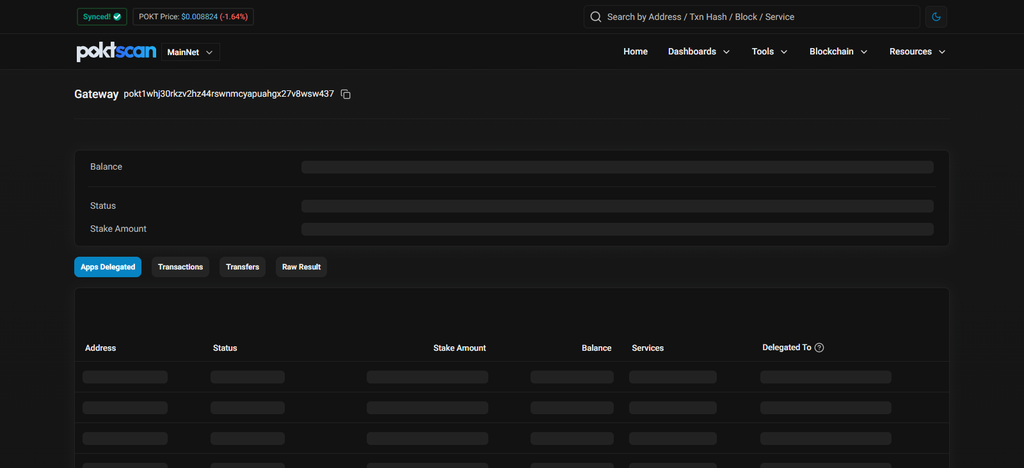The height and width of the screenshot is (468, 1024).
Task: Click the gateway address text
Action: click(x=229, y=95)
